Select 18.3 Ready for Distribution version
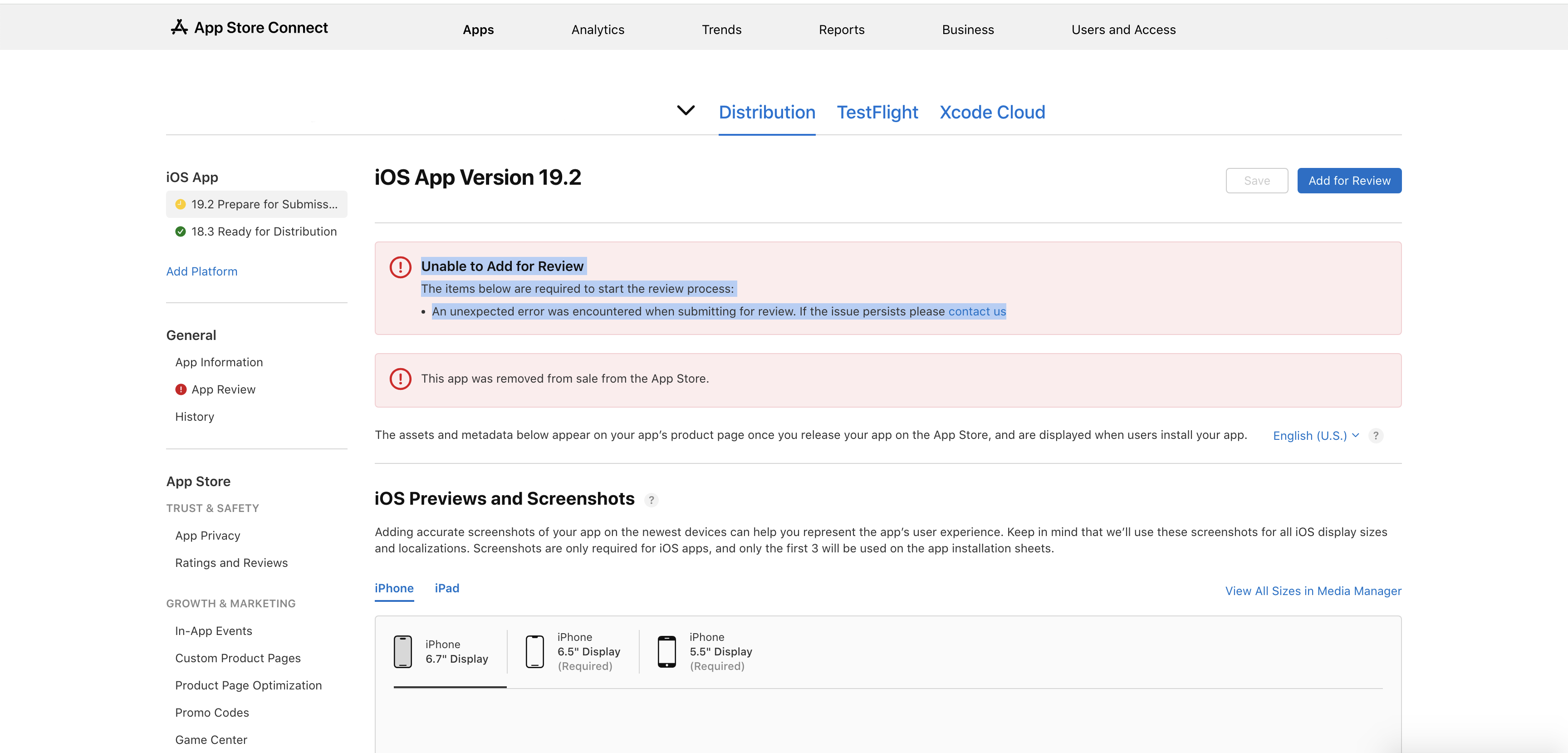Screen dimensions: 1568x753 257,231
